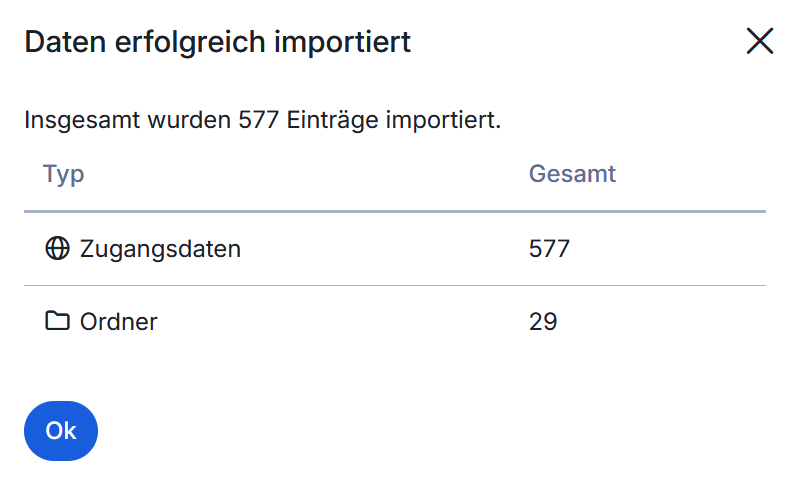Click the 29 total in Ordner row
The height and width of the screenshot is (479, 792).
click(x=543, y=321)
